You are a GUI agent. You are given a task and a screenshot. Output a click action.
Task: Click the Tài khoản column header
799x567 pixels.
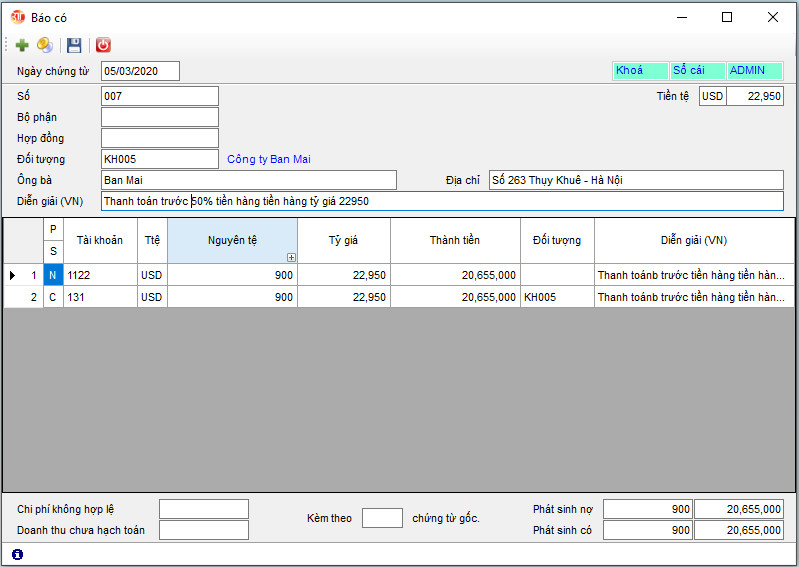[x=100, y=241]
